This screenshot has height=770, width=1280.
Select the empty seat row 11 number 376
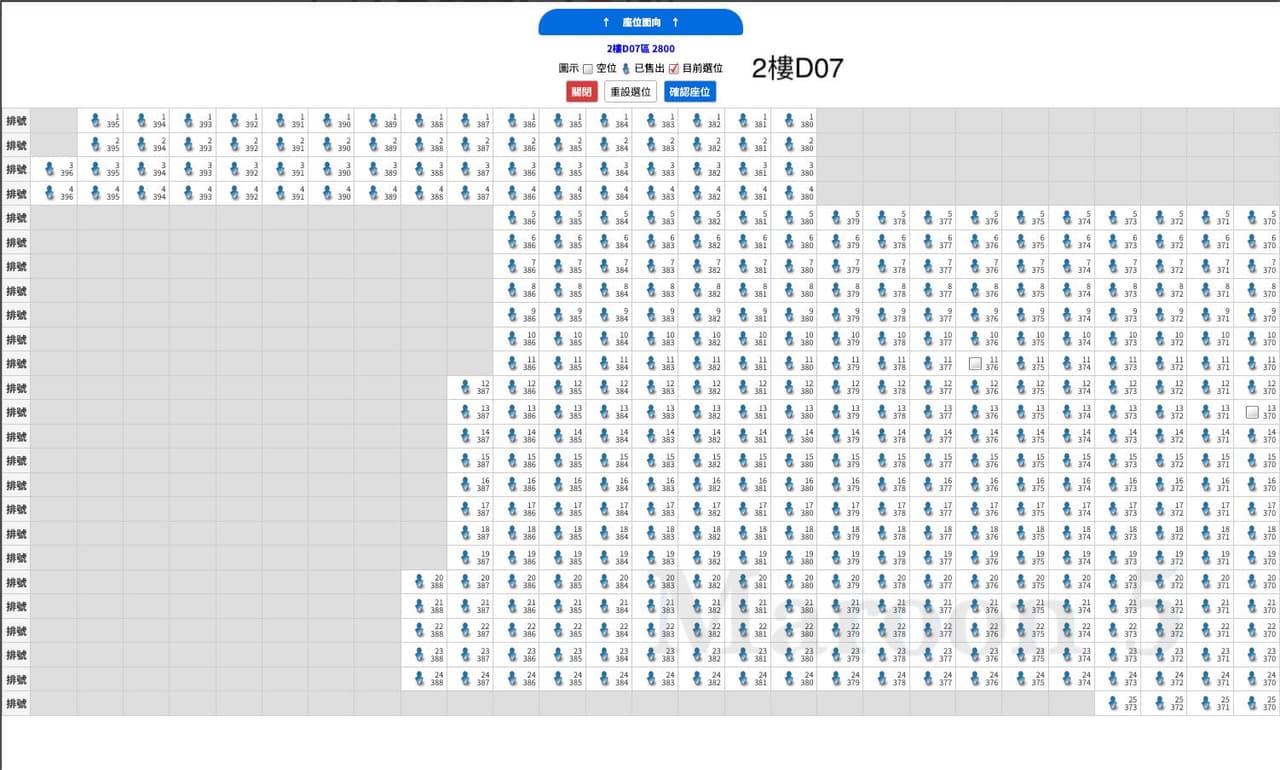[974, 363]
